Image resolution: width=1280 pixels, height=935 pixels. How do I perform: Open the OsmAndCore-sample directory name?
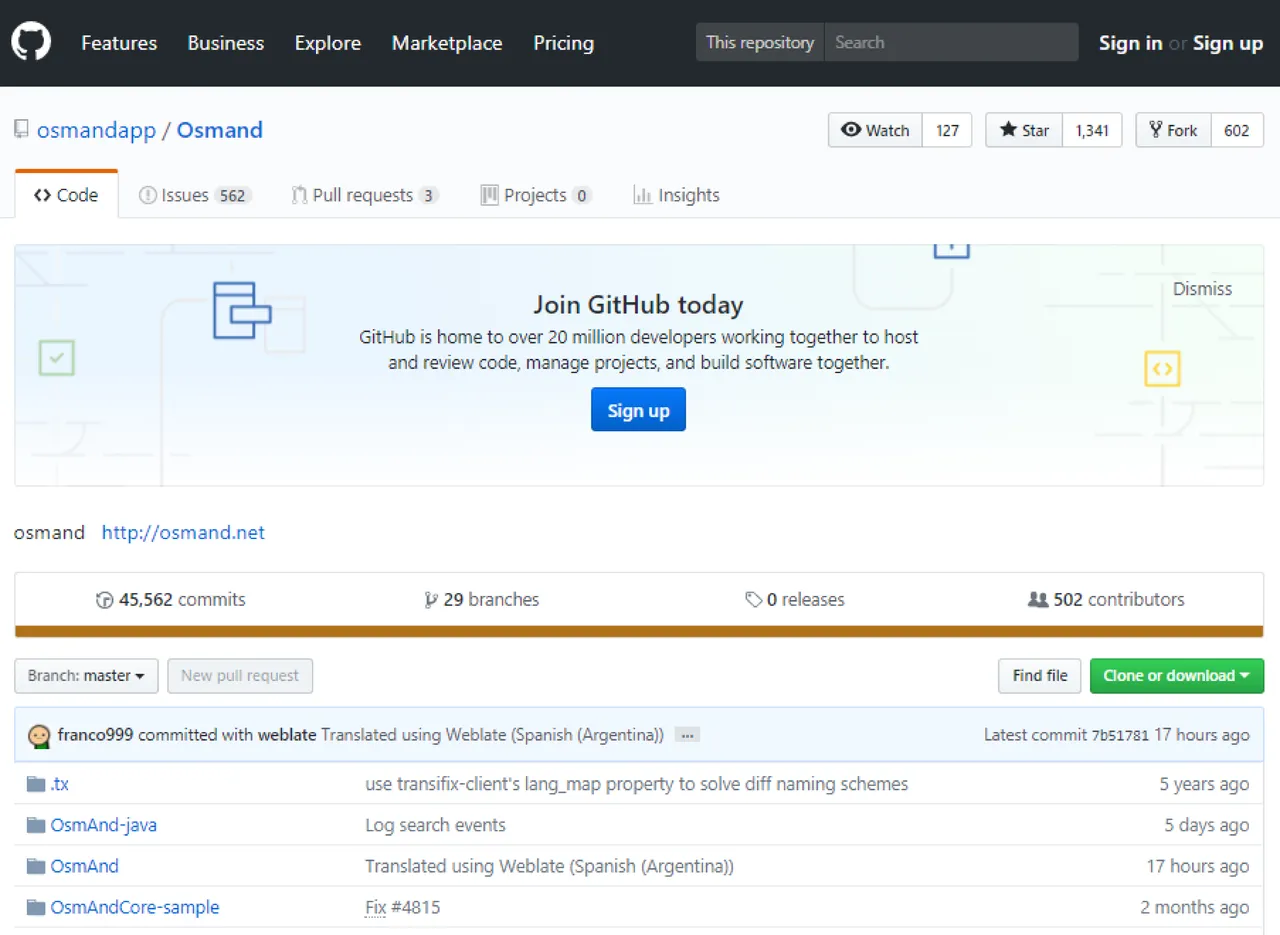[x=135, y=907]
